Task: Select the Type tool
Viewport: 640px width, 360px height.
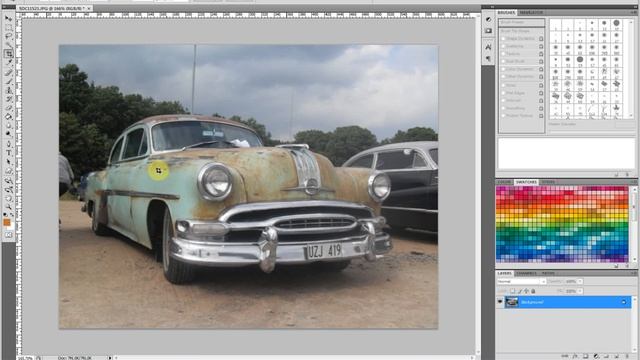Action: click(x=8, y=153)
